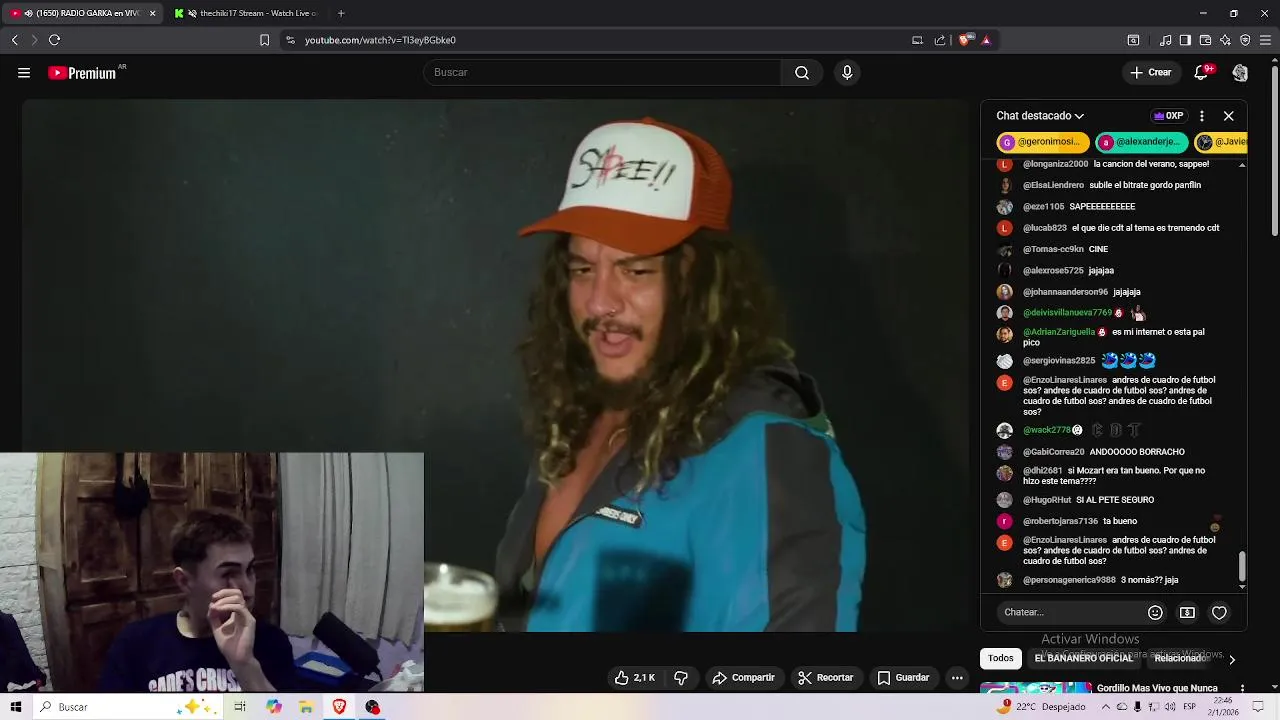1280x720 pixels.
Task: Open browser tab search icon
Action: (x=1133, y=40)
